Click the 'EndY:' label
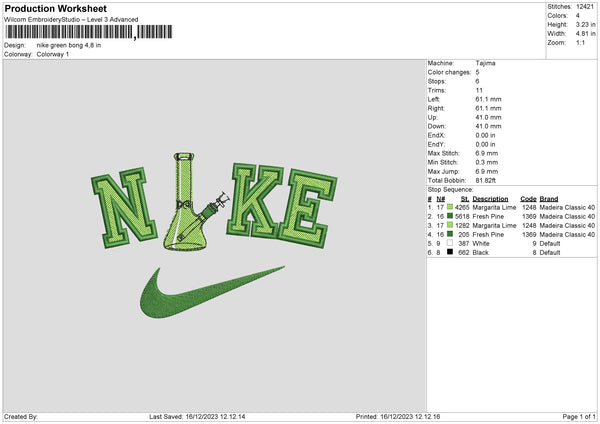The image size is (600, 424). coord(437,144)
